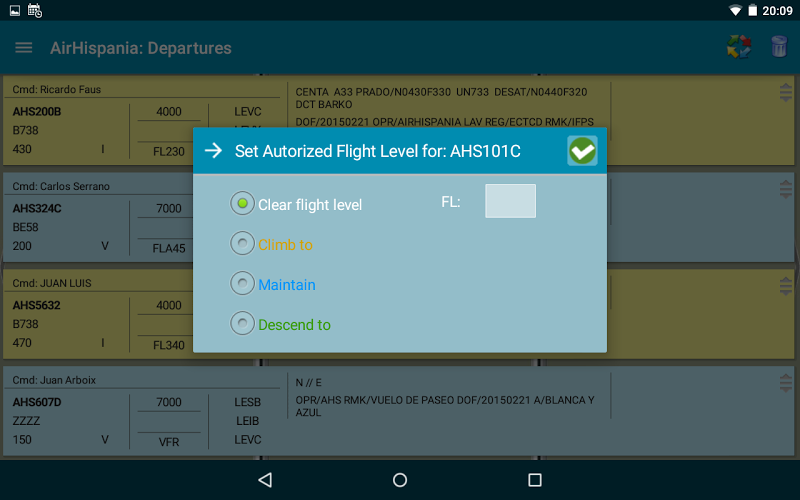Viewport: 800px width, 500px height.
Task: Tap Cmd: Carlos Serrano header
Action: [x=61, y=186]
